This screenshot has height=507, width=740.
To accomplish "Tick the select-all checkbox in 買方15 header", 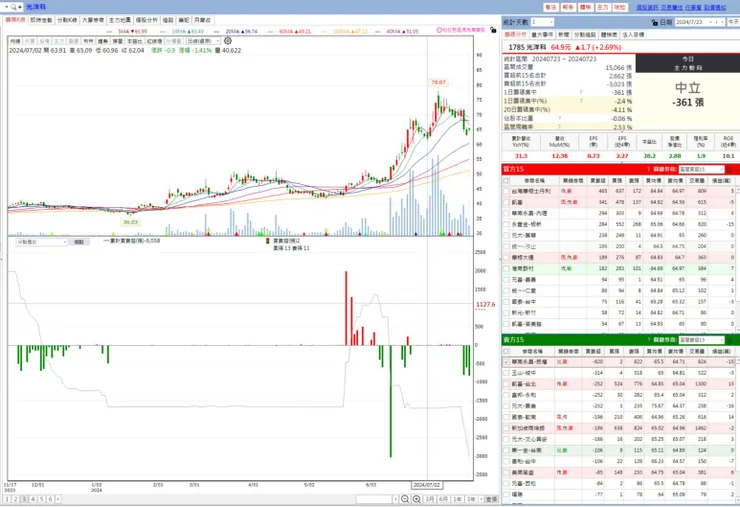I will 506,180.
